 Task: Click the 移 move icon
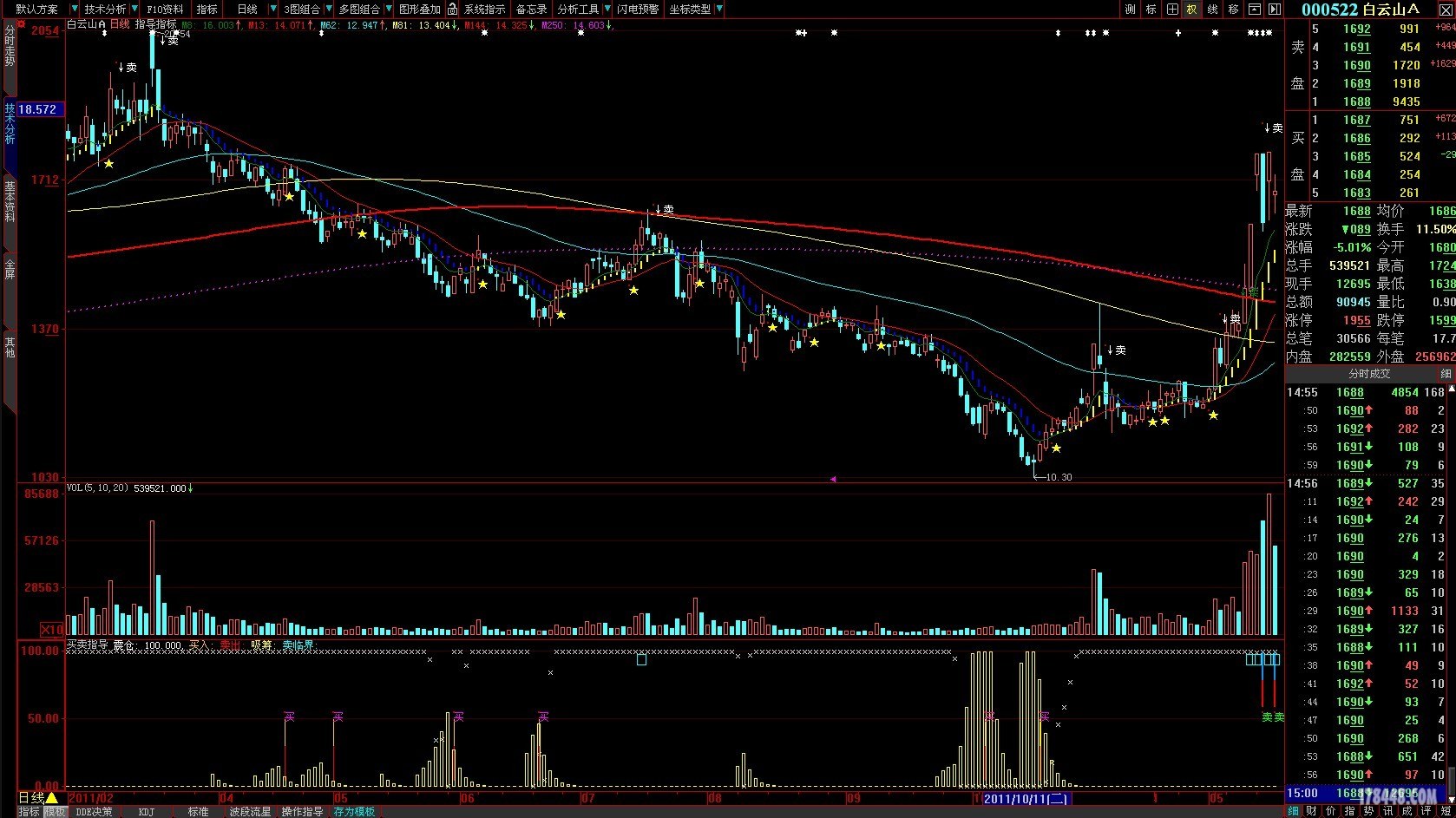click(1233, 9)
